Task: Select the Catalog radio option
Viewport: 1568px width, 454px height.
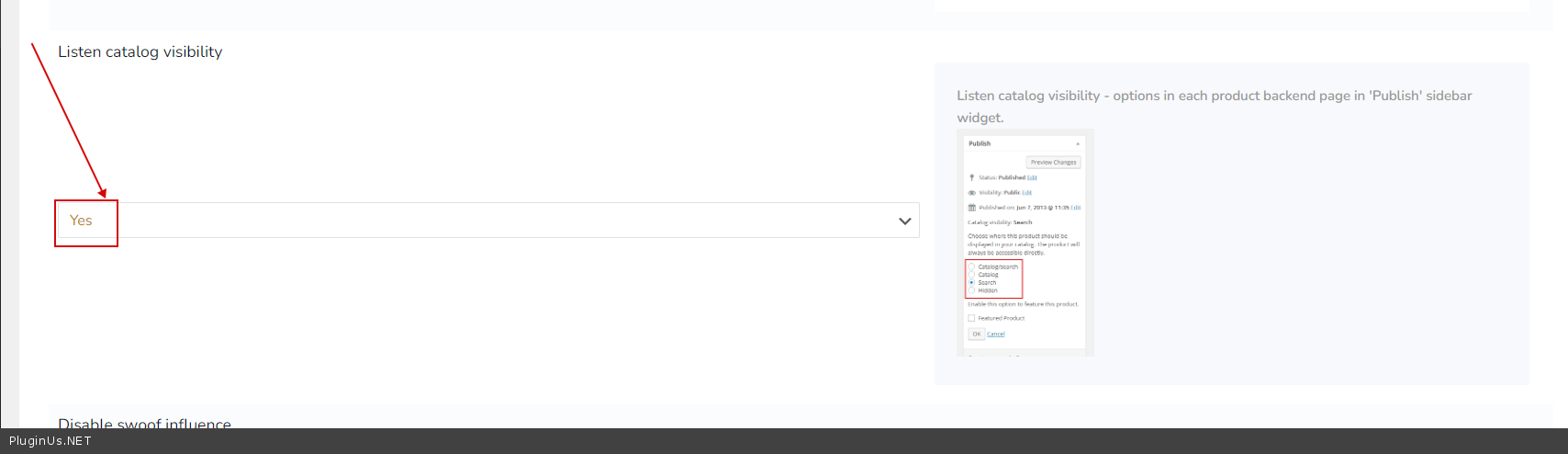Action: pyautogui.click(x=971, y=275)
